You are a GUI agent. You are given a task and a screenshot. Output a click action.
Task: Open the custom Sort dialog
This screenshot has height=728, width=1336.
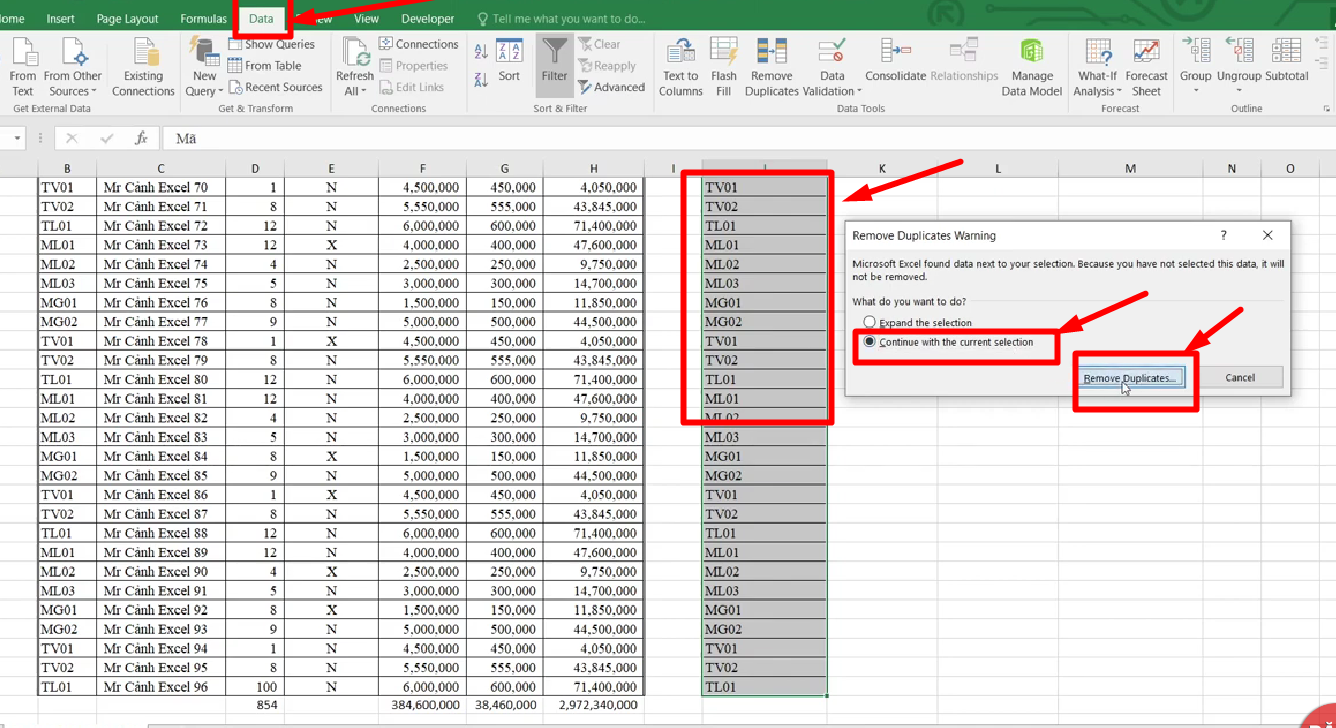(509, 62)
